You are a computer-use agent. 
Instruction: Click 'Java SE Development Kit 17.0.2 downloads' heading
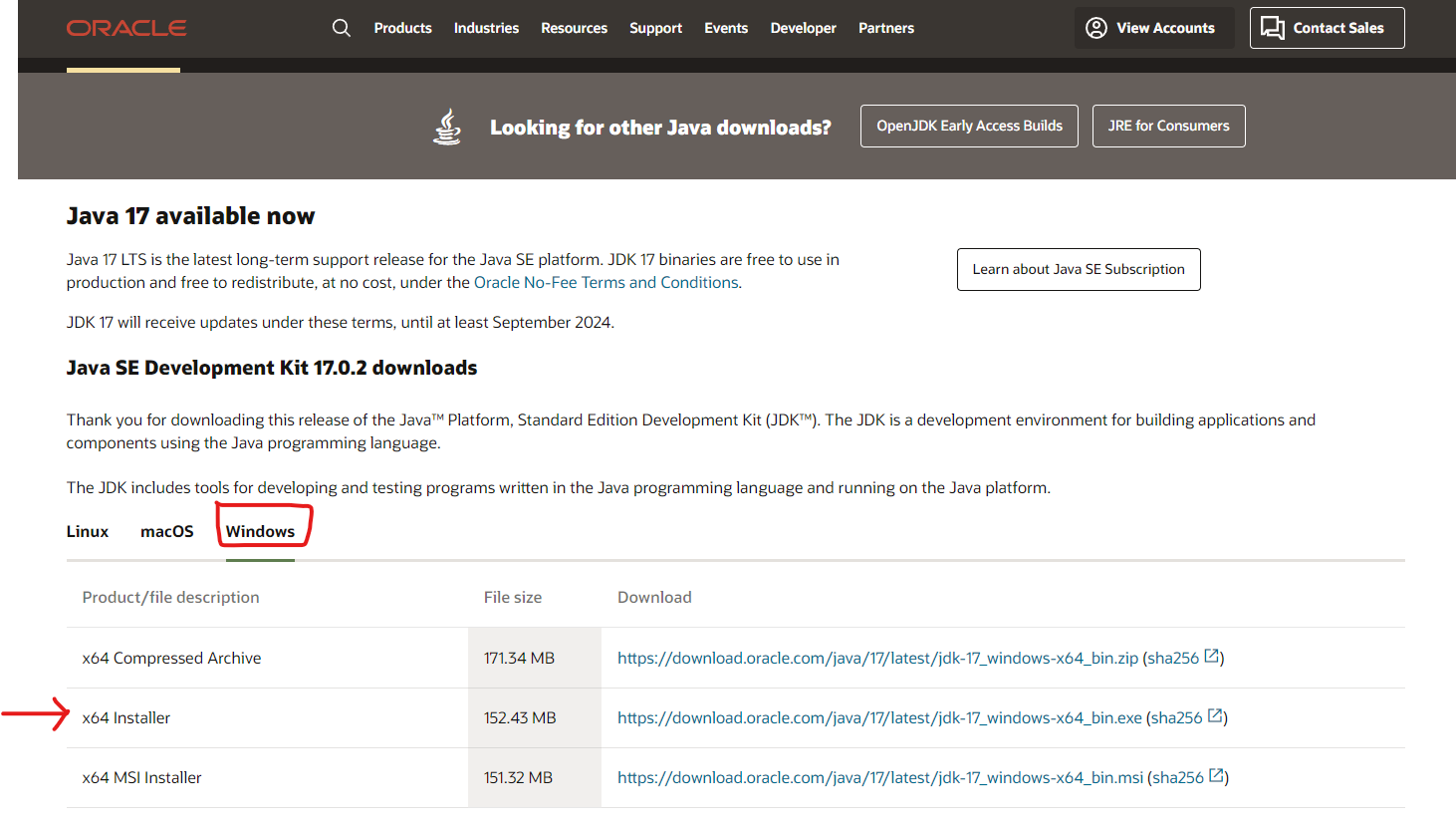272,368
